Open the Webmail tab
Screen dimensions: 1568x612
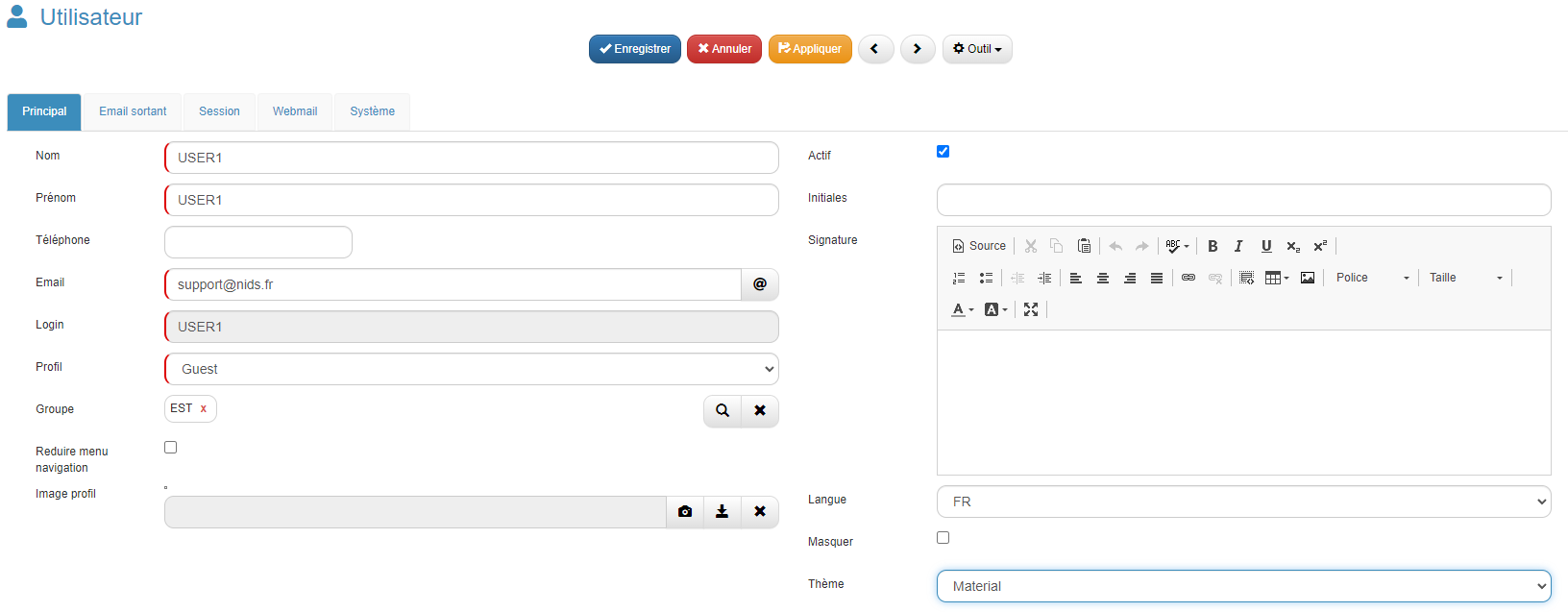[295, 111]
